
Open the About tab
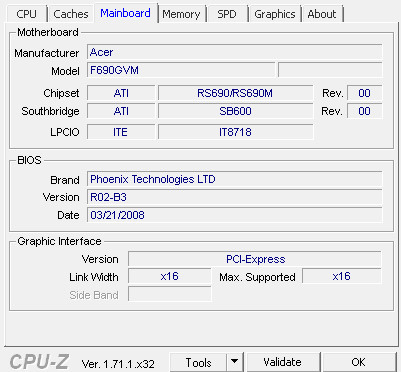click(322, 14)
